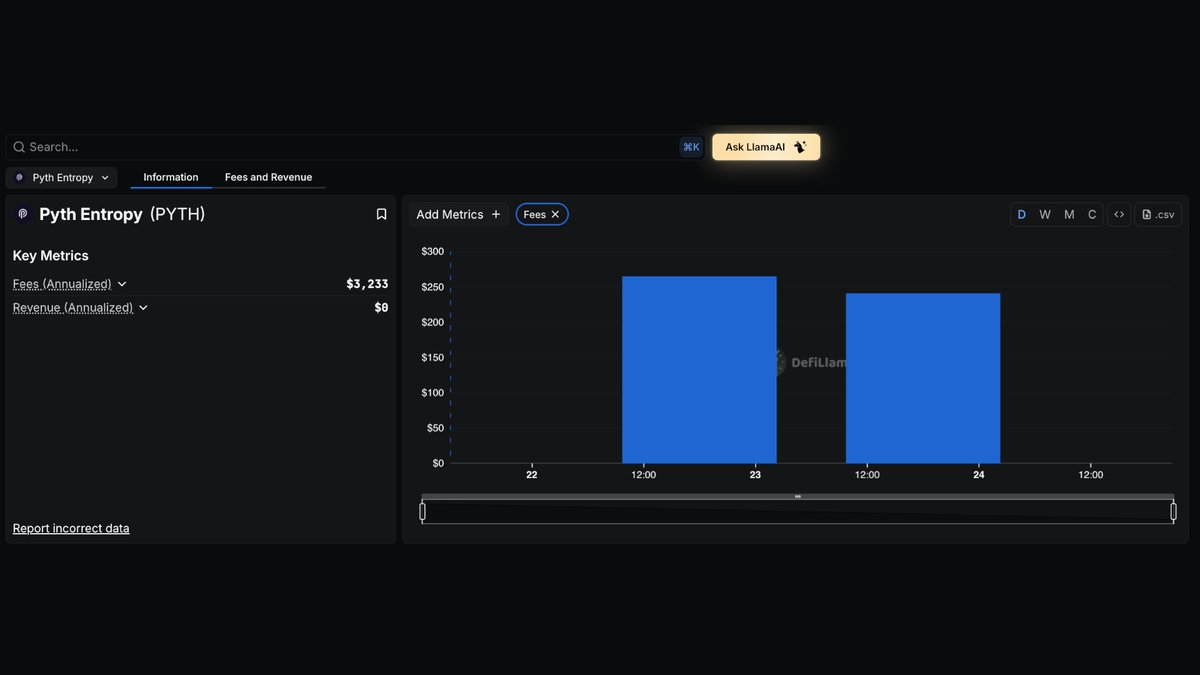Image resolution: width=1200 pixels, height=675 pixels.
Task: Select monthly M interval
Action: click(1069, 214)
